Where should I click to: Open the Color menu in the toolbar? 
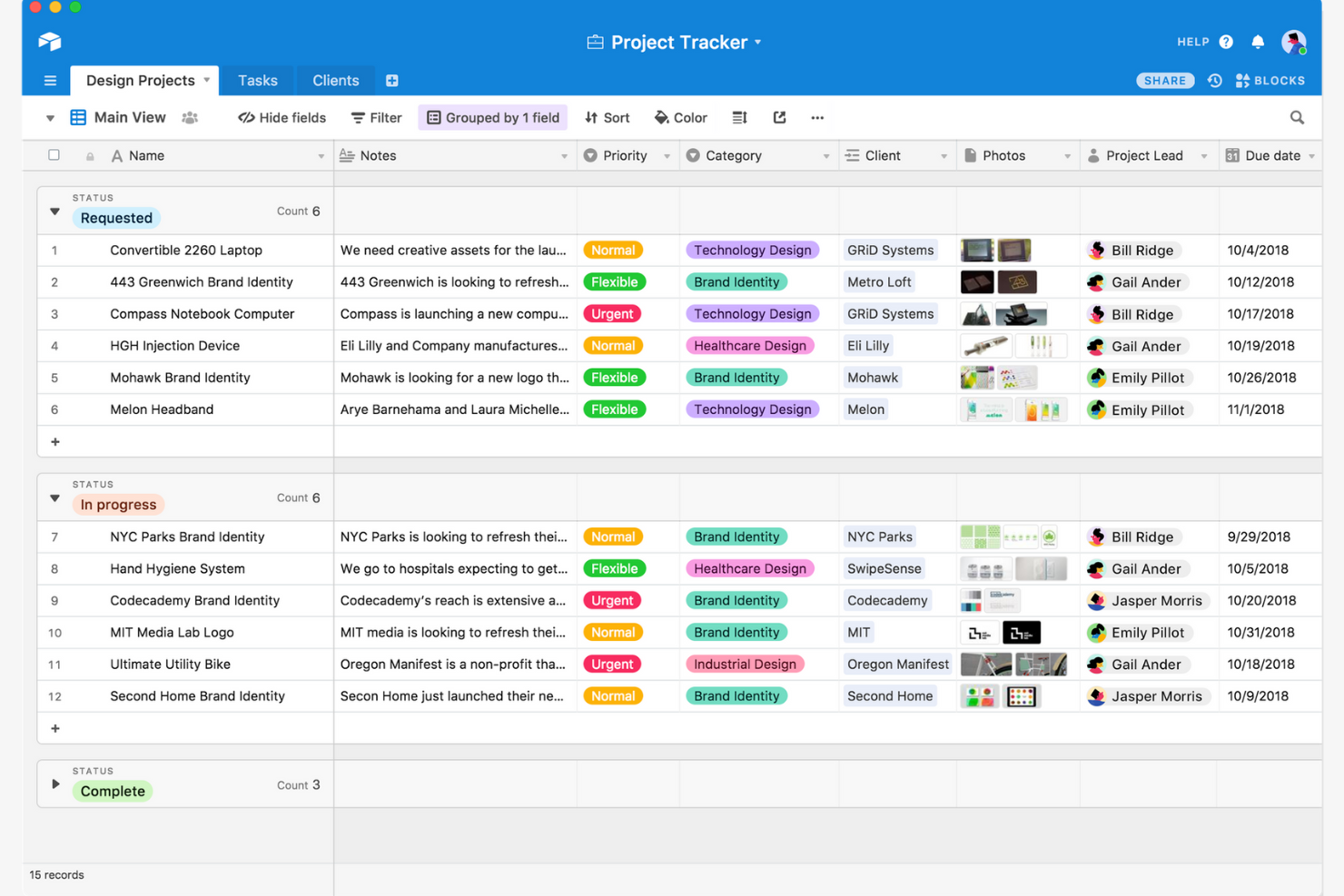point(681,117)
